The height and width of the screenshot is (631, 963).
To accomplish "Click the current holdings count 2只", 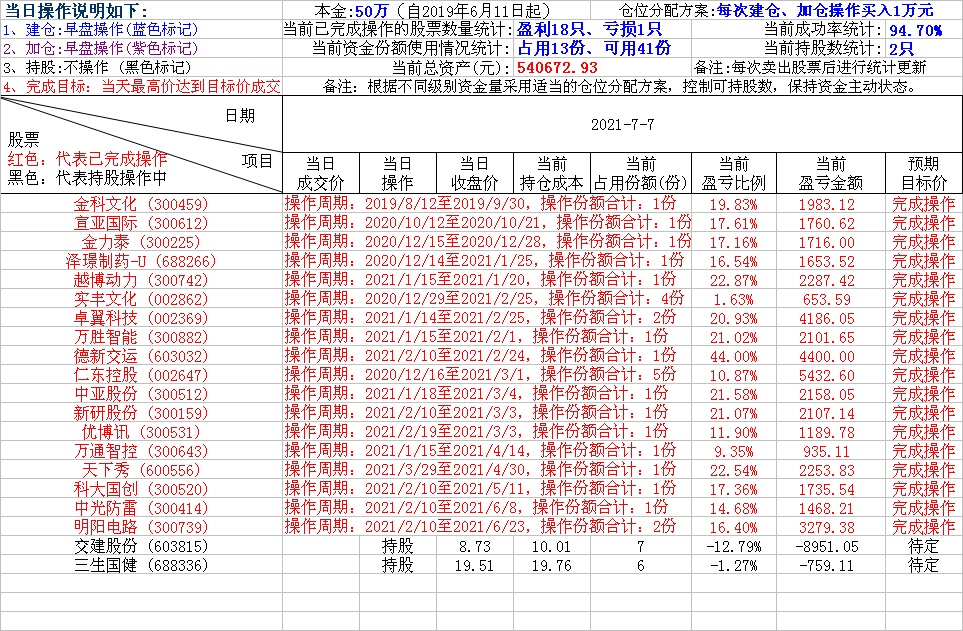I will (x=902, y=49).
